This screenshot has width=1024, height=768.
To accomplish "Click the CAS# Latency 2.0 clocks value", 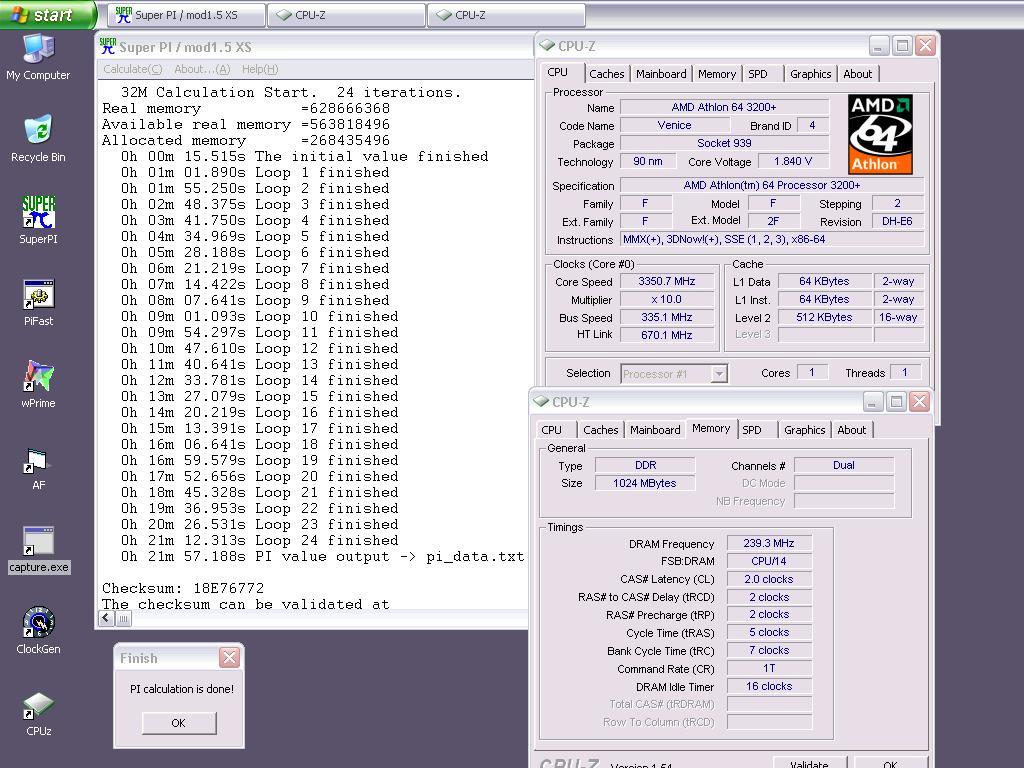I will click(769, 579).
